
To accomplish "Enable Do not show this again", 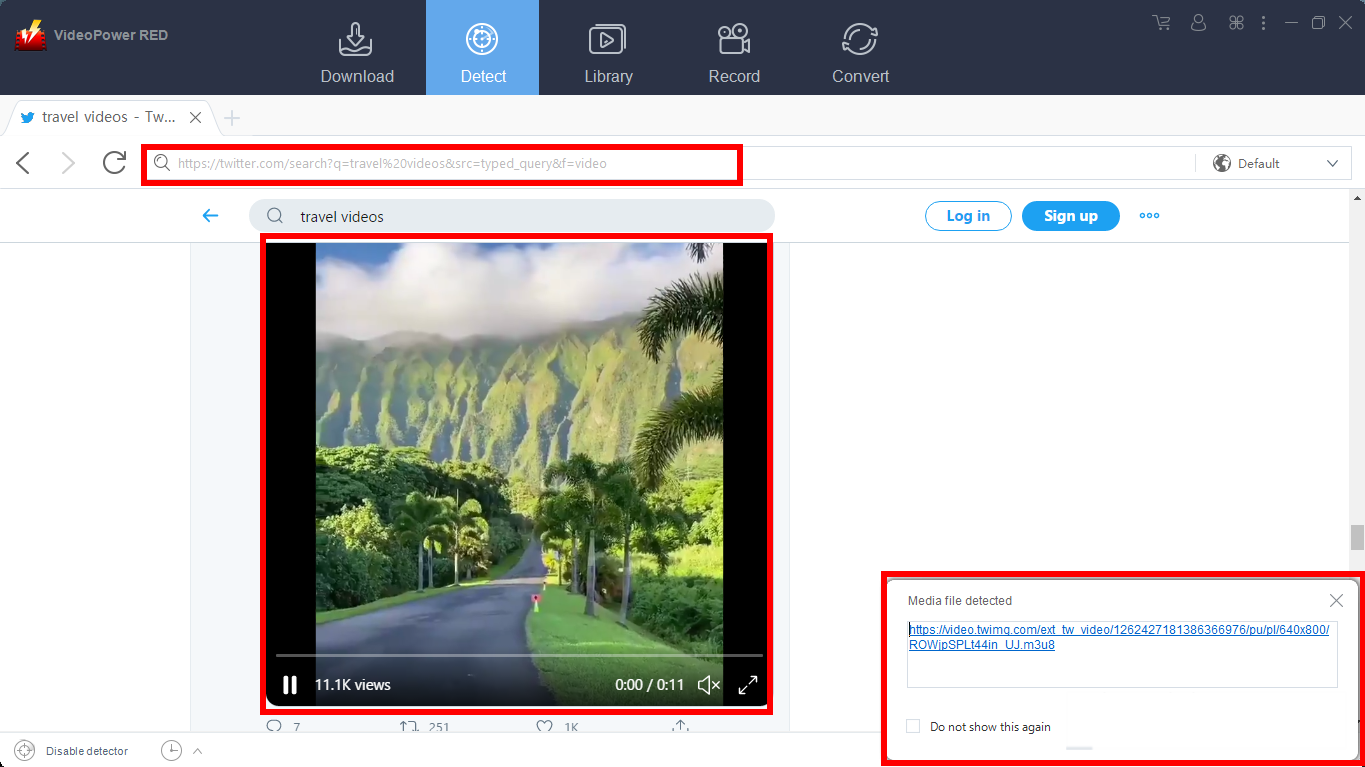I will click(x=913, y=726).
